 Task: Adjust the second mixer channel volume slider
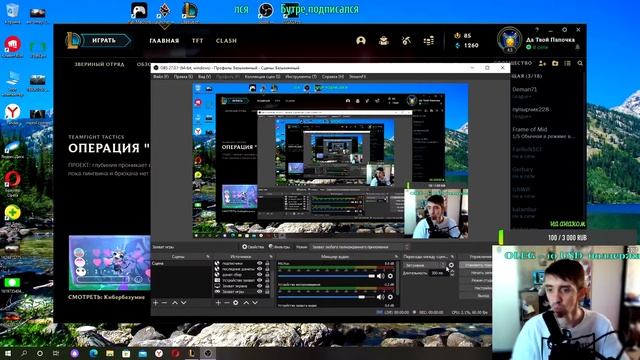326,297
